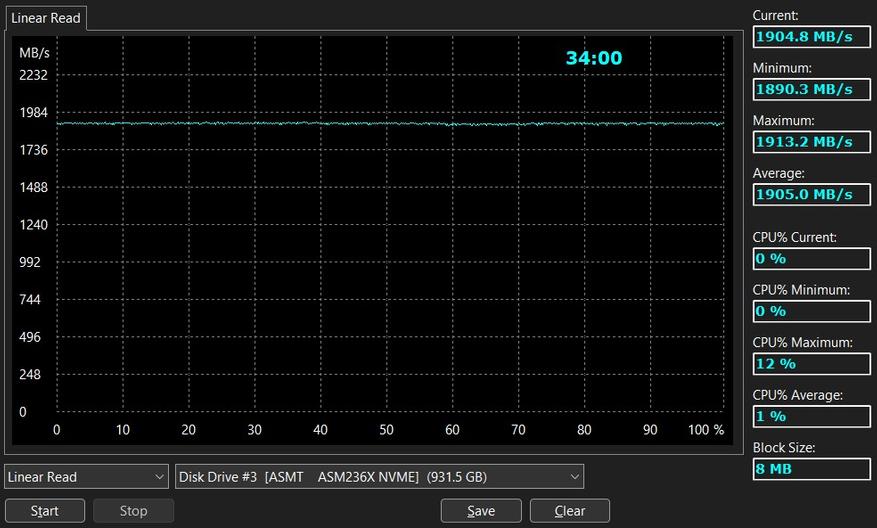Click the Average speed value field
Image resolution: width=877 pixels, height=528 pixels.
812,195
